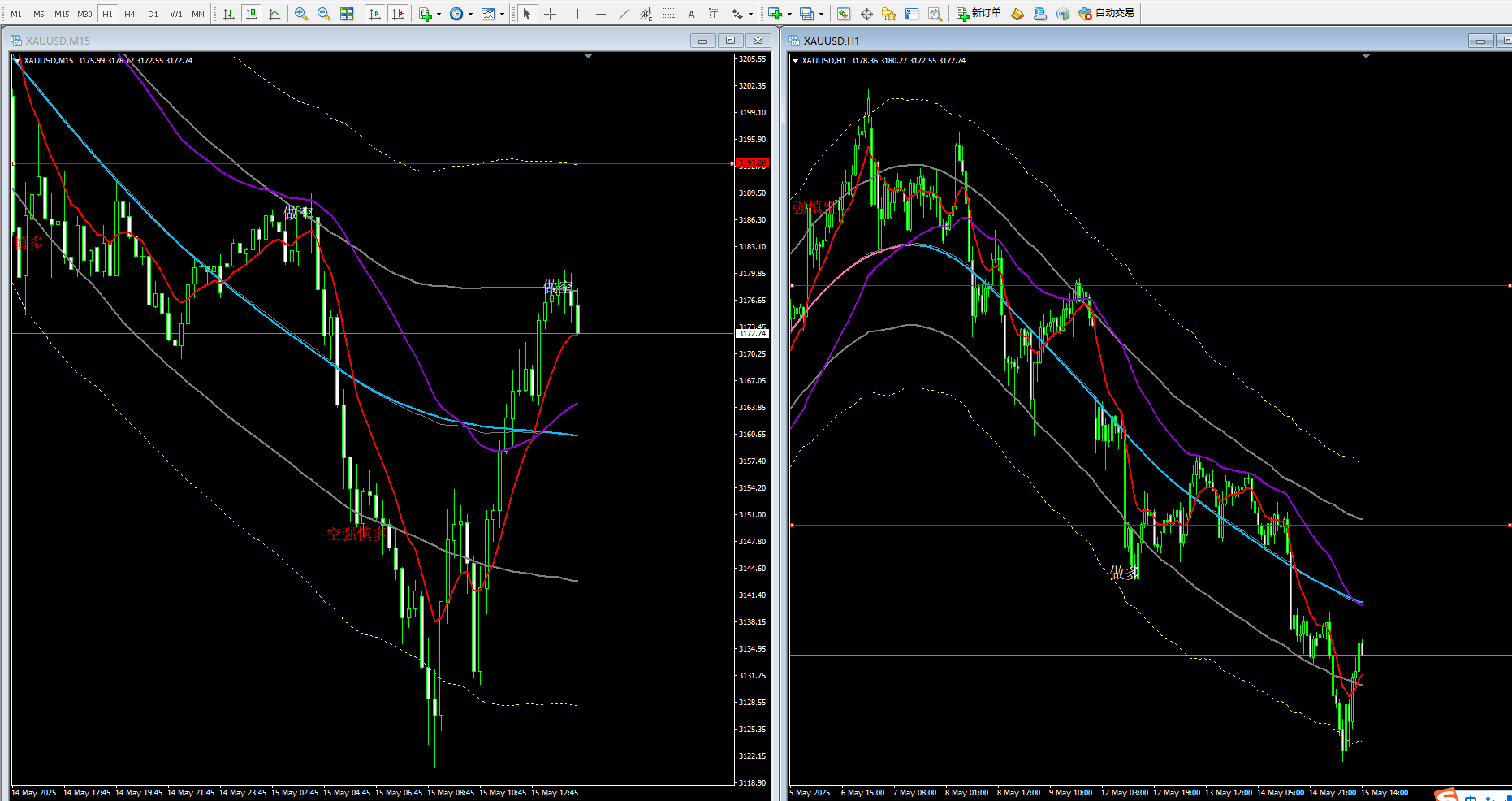
Task: Switch chart type to line chart
Action: 274,14
